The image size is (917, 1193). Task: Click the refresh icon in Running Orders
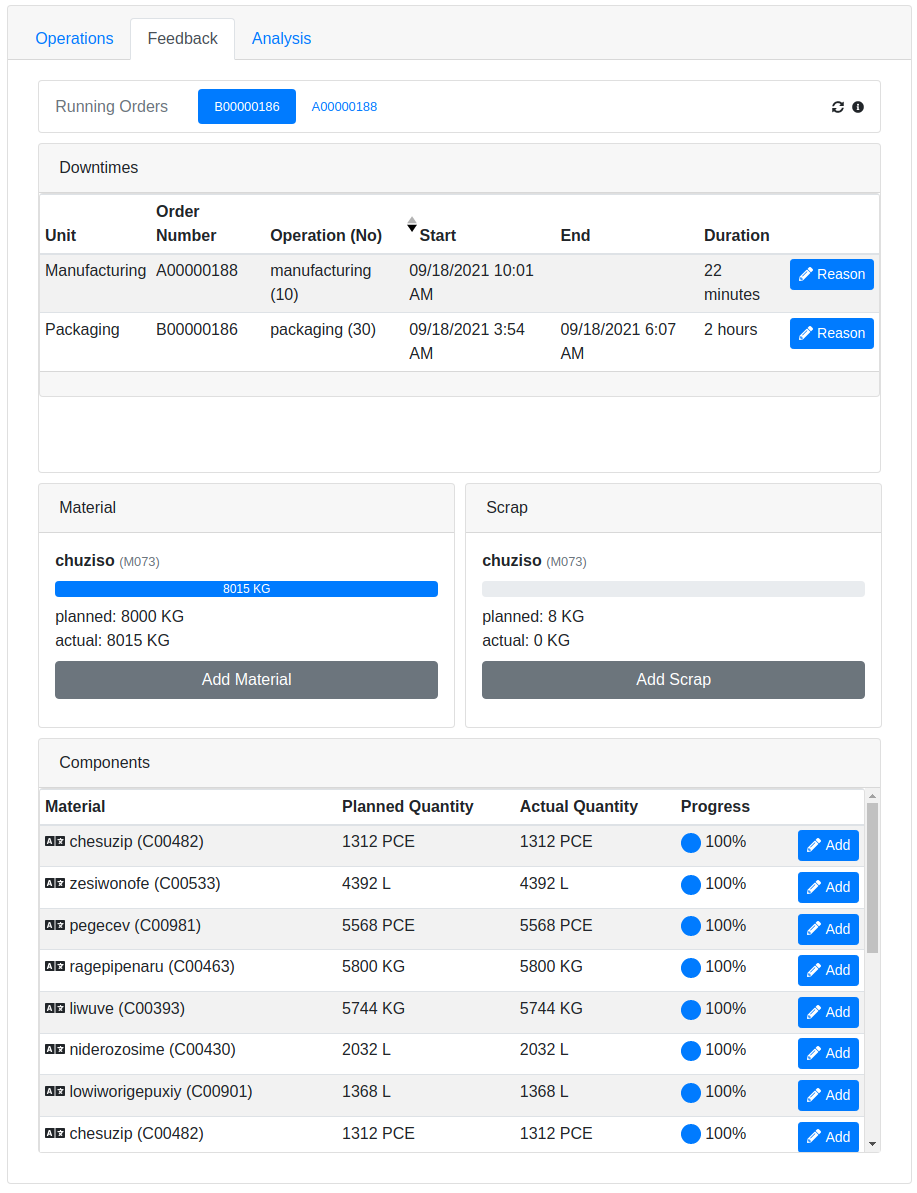pyautogui.click(x=838, y=107)
